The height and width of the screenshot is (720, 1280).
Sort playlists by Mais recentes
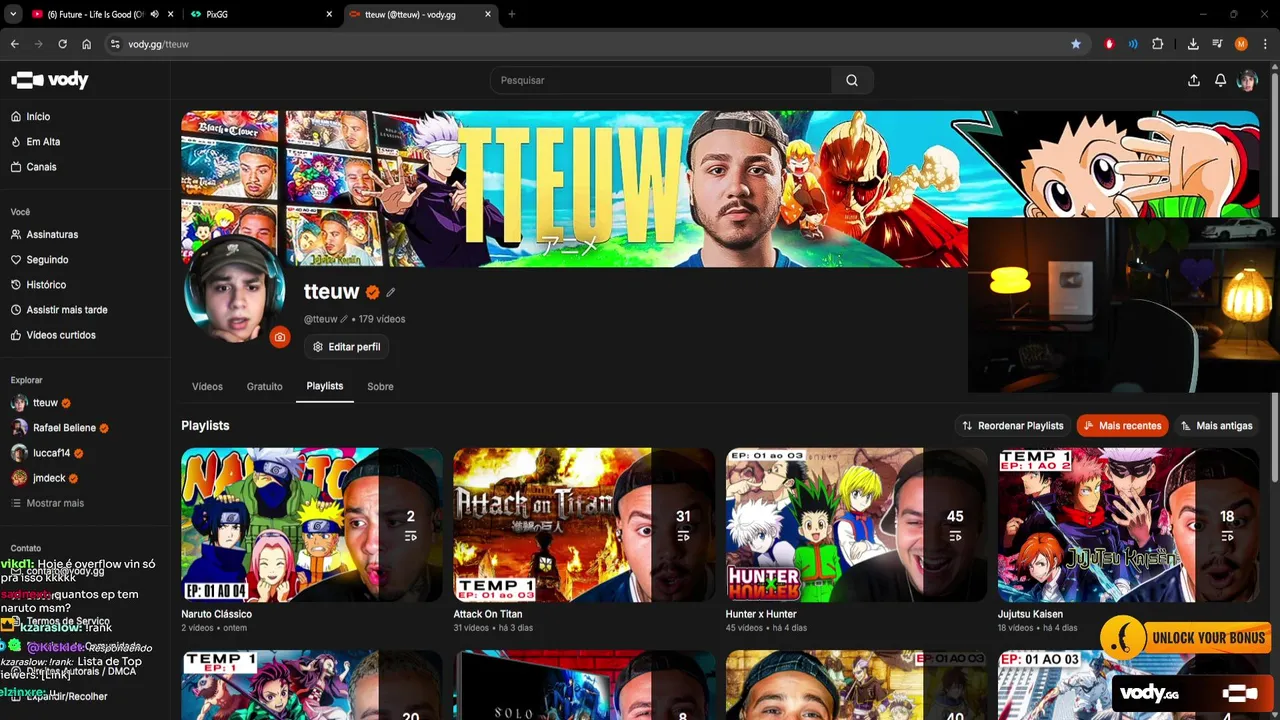coord(1122,426)
